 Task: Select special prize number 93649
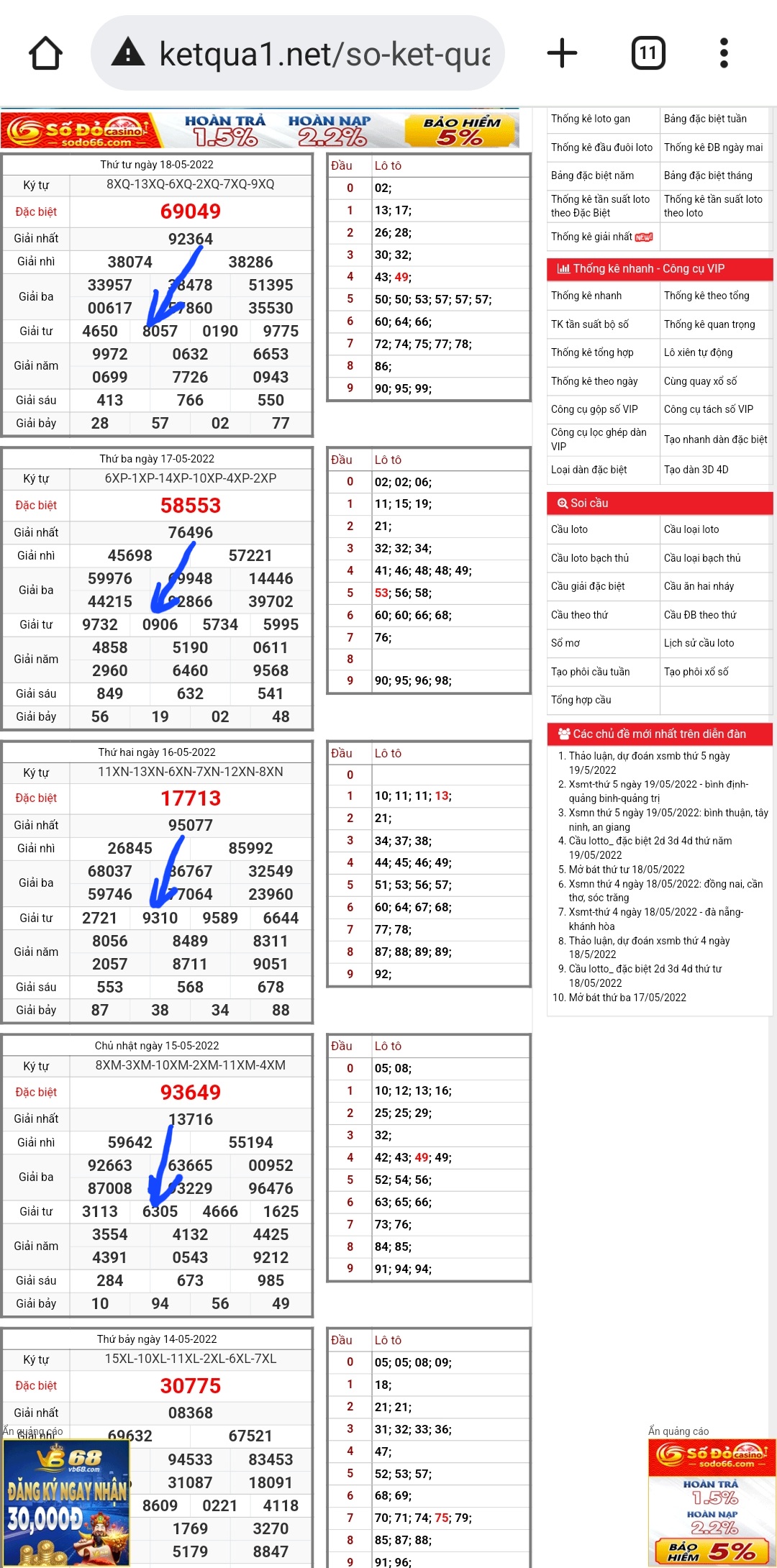click(191, 1093)
